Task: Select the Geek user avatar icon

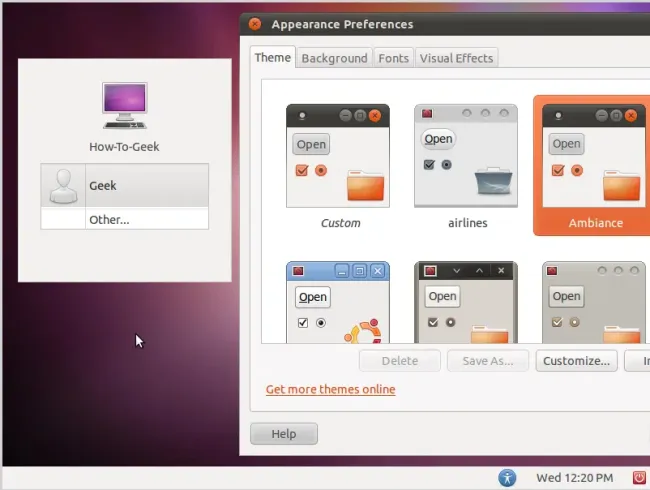Action: (x=64, y=186)
